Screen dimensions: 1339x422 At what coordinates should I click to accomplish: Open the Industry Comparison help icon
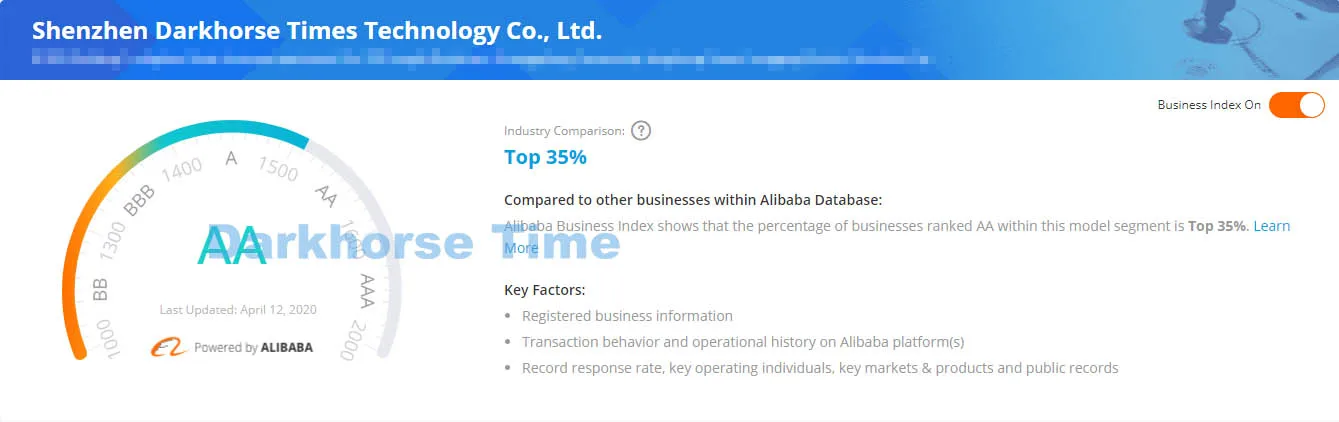tap(641, 131)
